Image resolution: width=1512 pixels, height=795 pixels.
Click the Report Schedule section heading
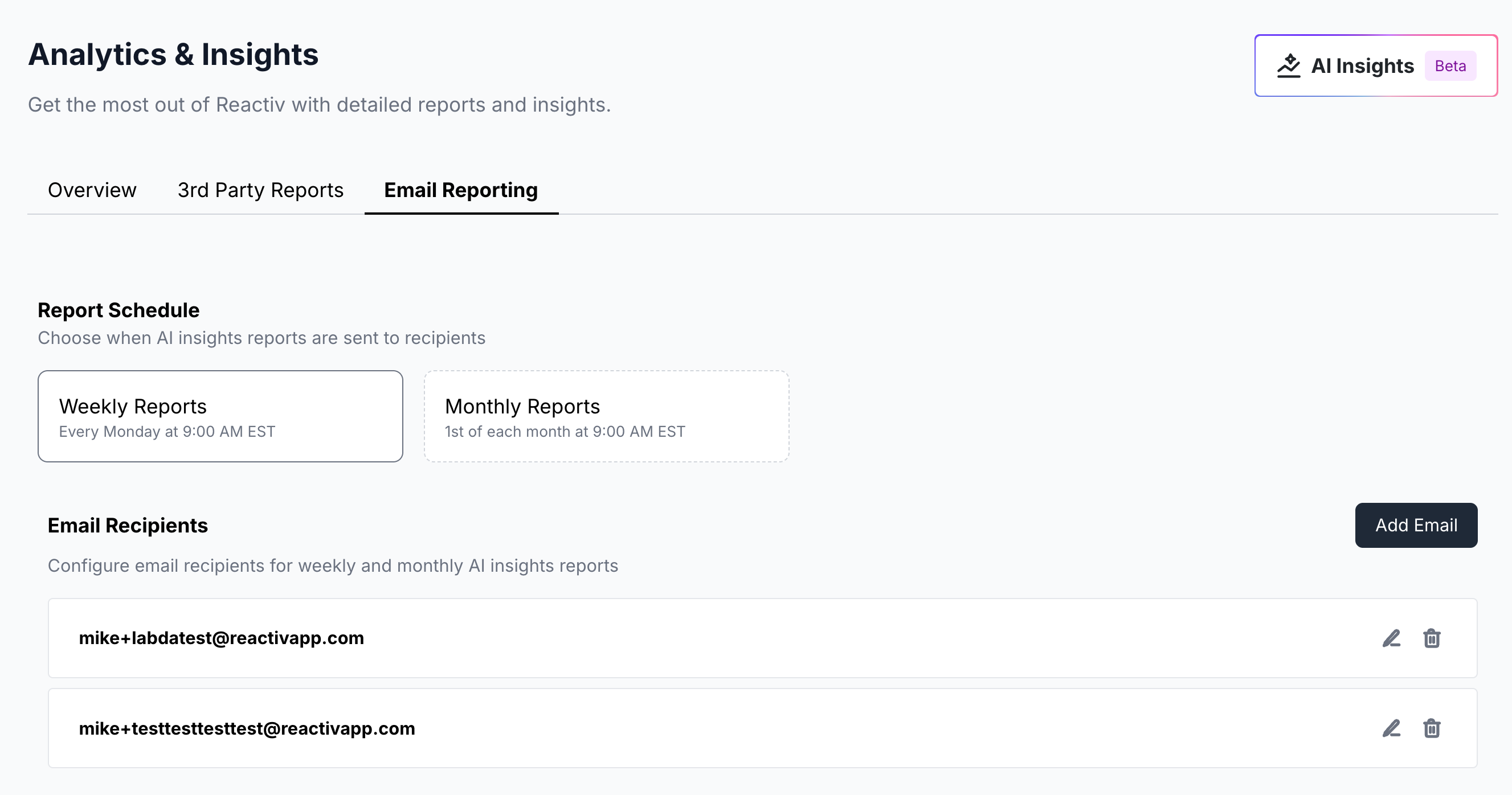(118, 310)
